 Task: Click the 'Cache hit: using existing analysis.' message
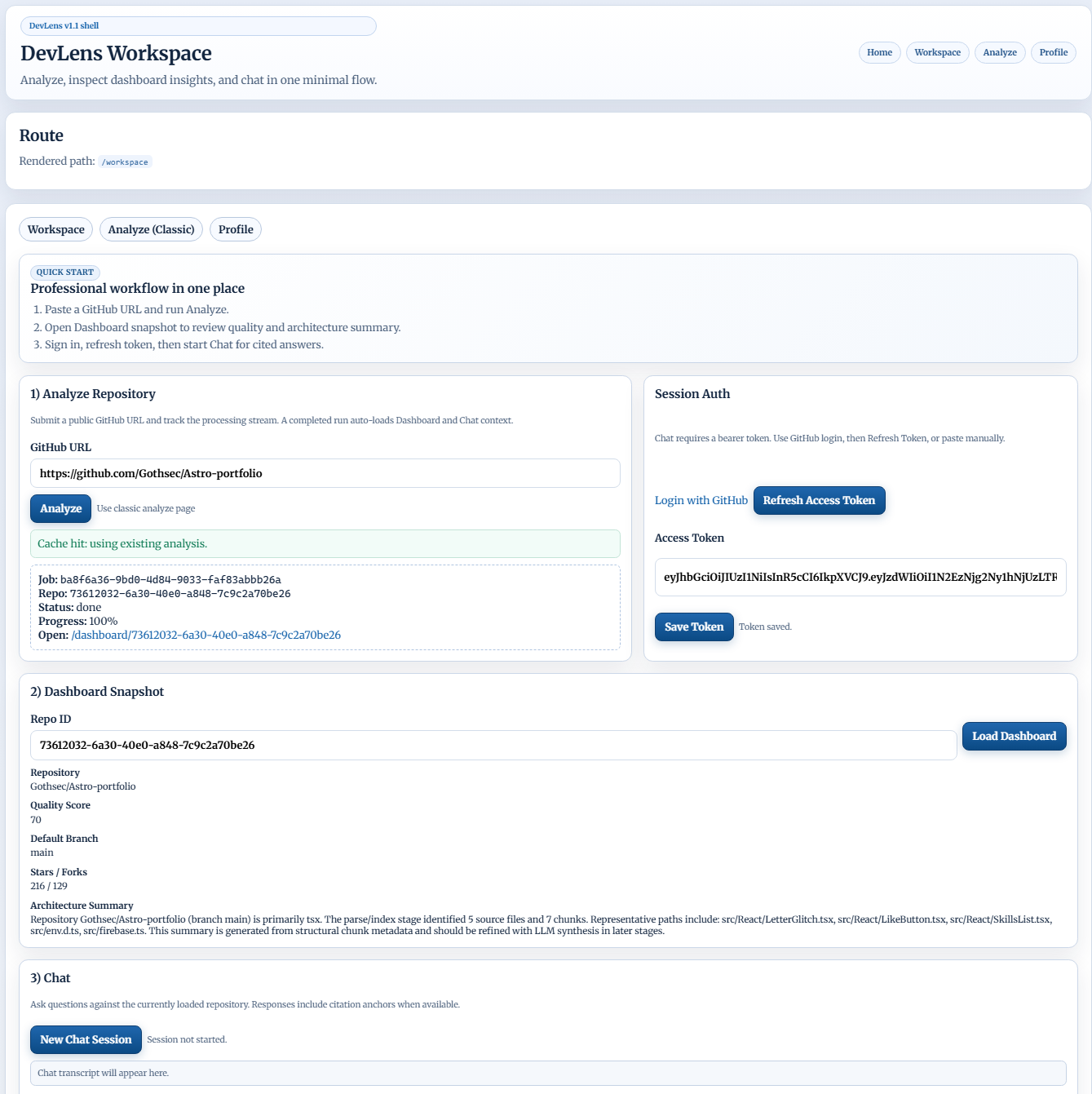[325, 543]
